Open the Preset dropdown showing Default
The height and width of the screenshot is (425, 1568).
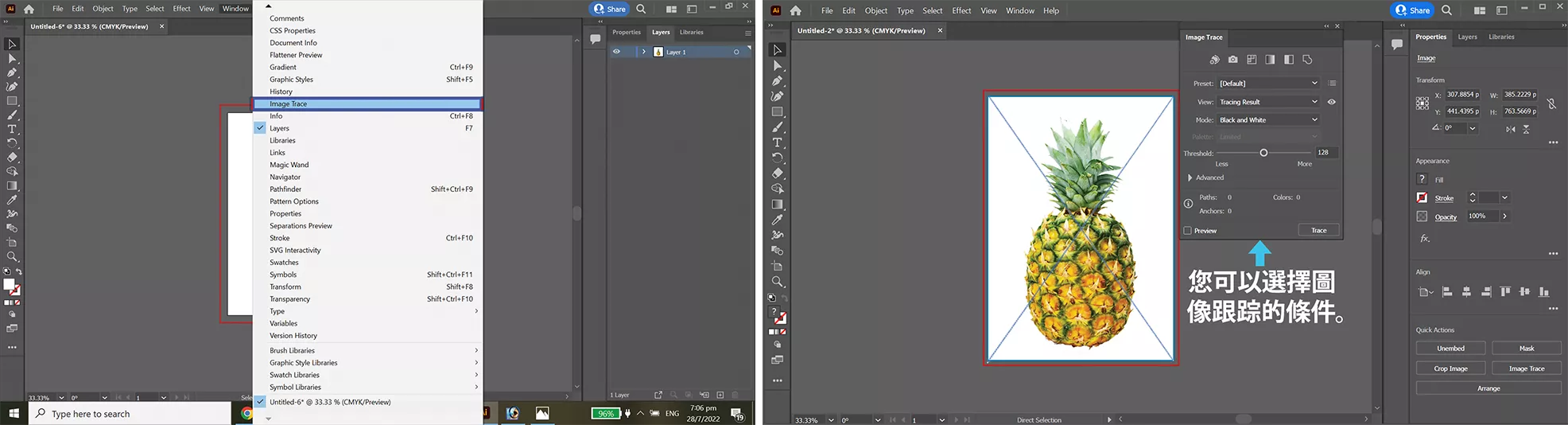1267,84
